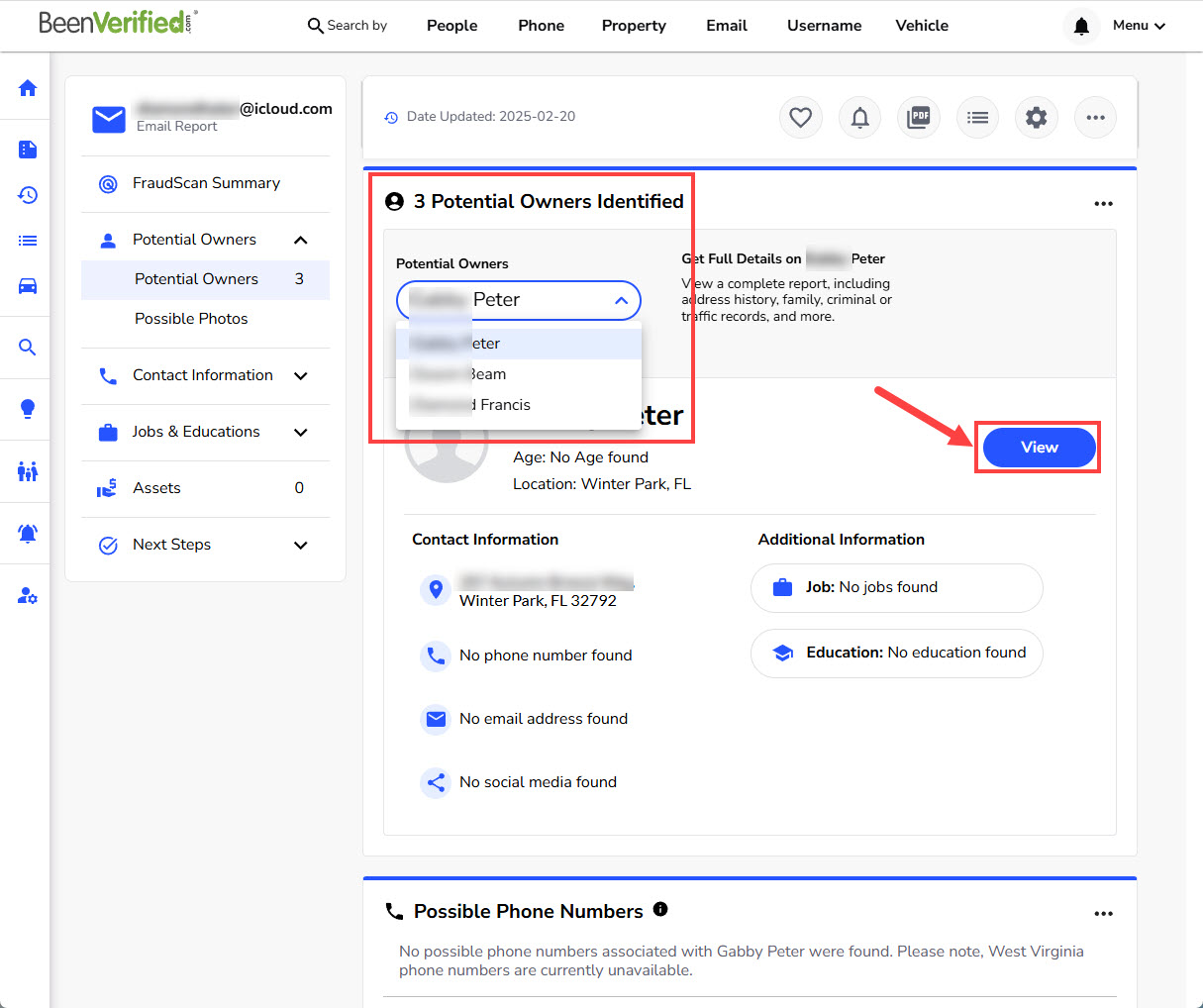Go to Property search tab

pos(634,26)
